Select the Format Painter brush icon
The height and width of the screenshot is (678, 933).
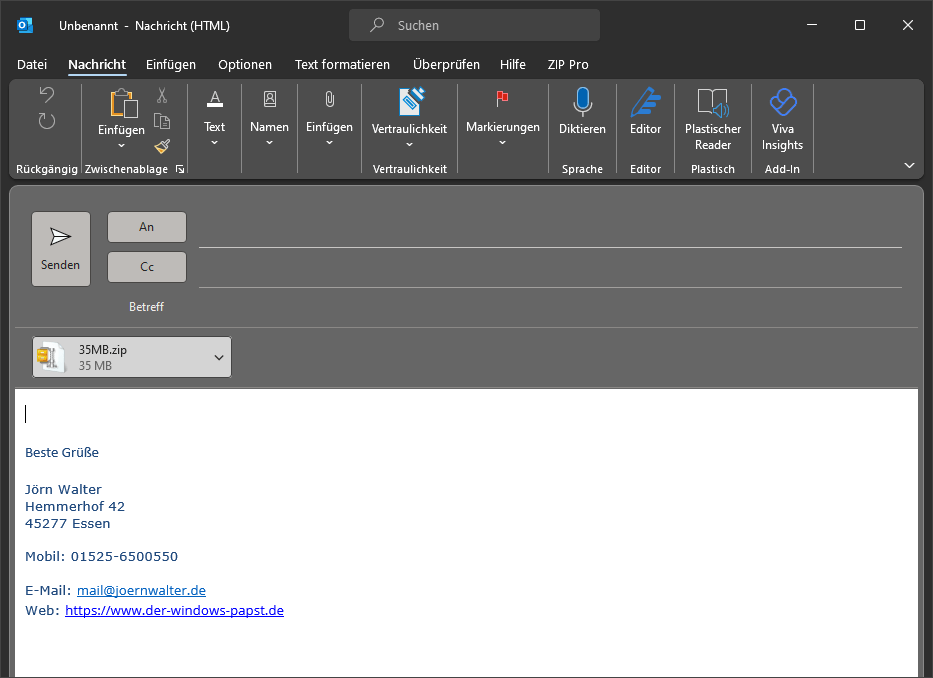click(162, 146)
